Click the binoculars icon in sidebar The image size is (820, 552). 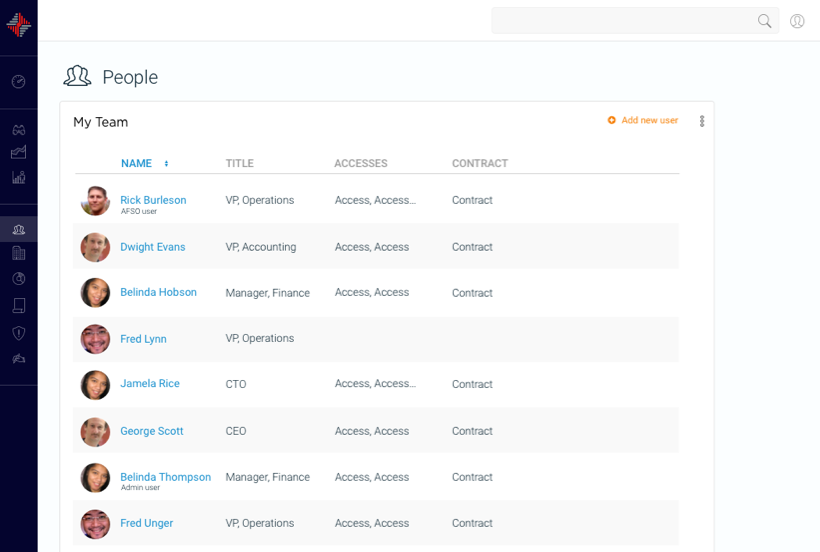pos(18,130)
